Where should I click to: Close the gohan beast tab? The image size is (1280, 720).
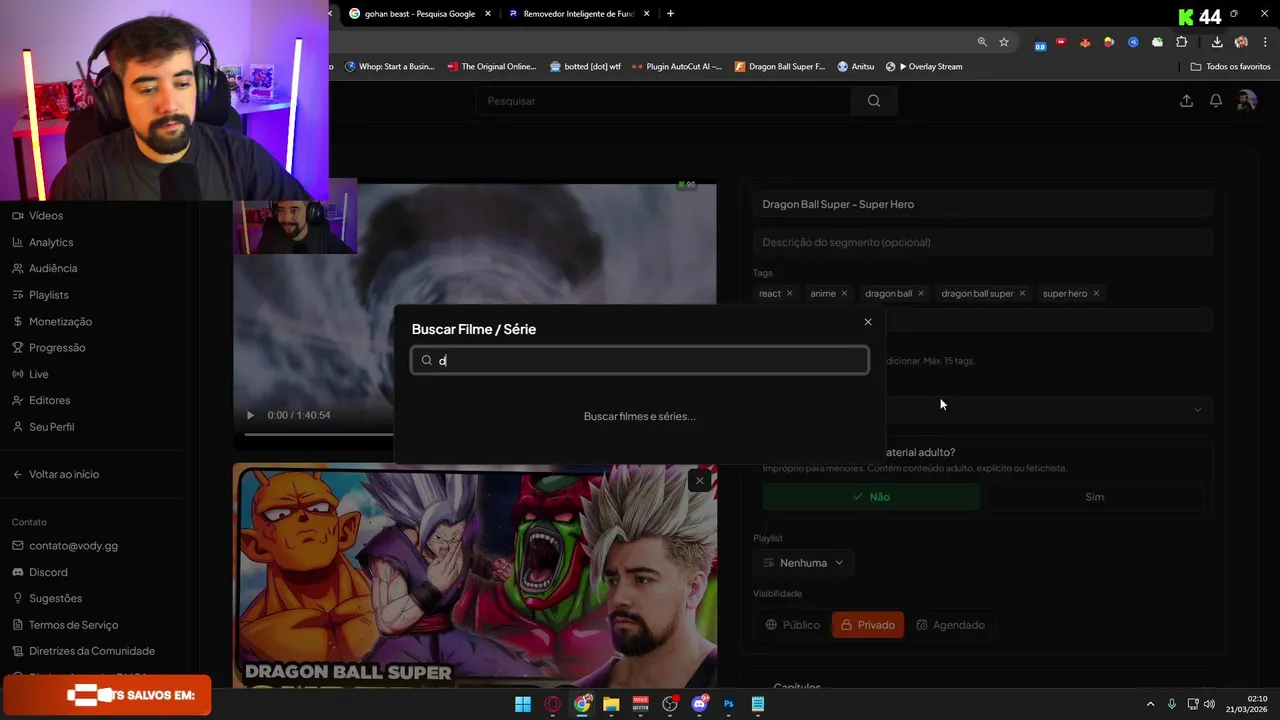pos(488,14)
